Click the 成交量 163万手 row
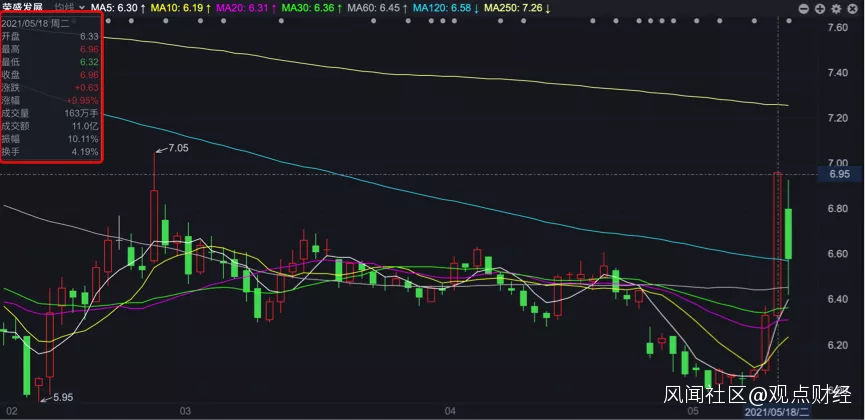Viewport: 865px width, 420px height. (51, 113)
